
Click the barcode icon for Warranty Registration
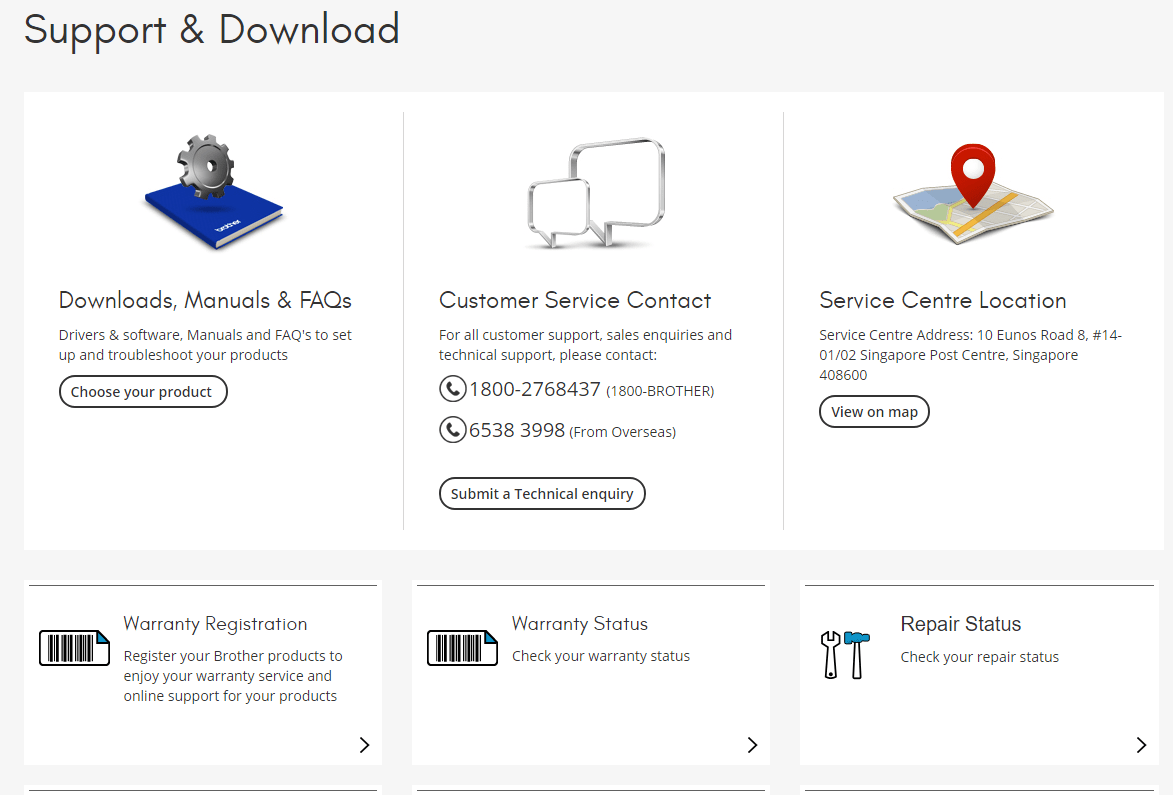click(x=75, y=648)
